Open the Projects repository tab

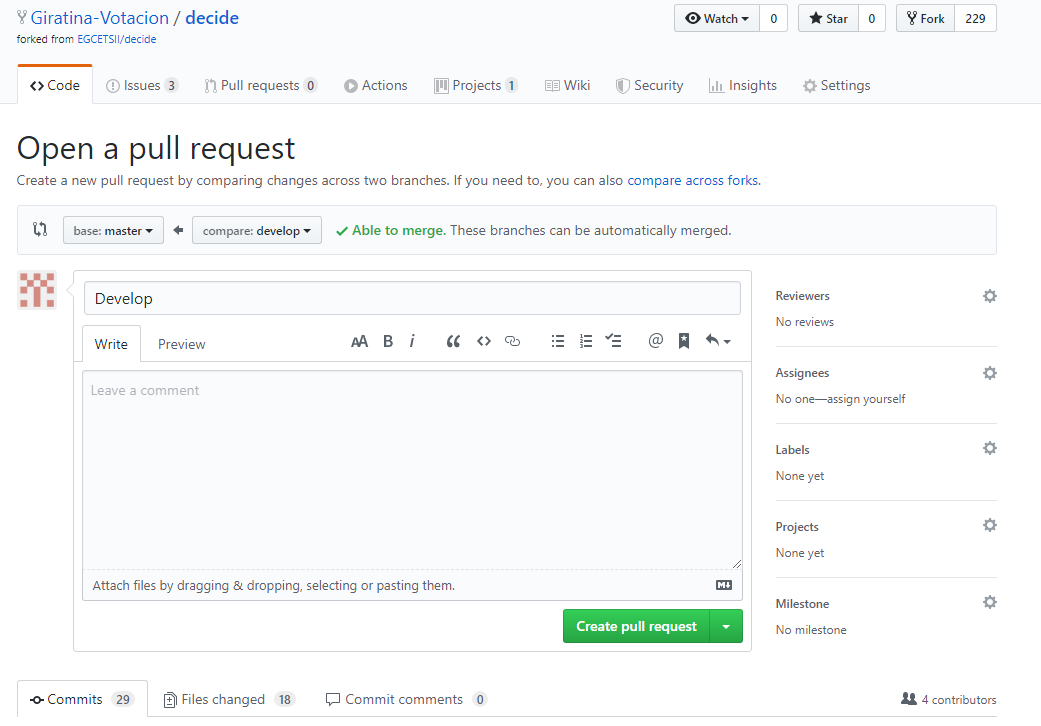[475, 86]
